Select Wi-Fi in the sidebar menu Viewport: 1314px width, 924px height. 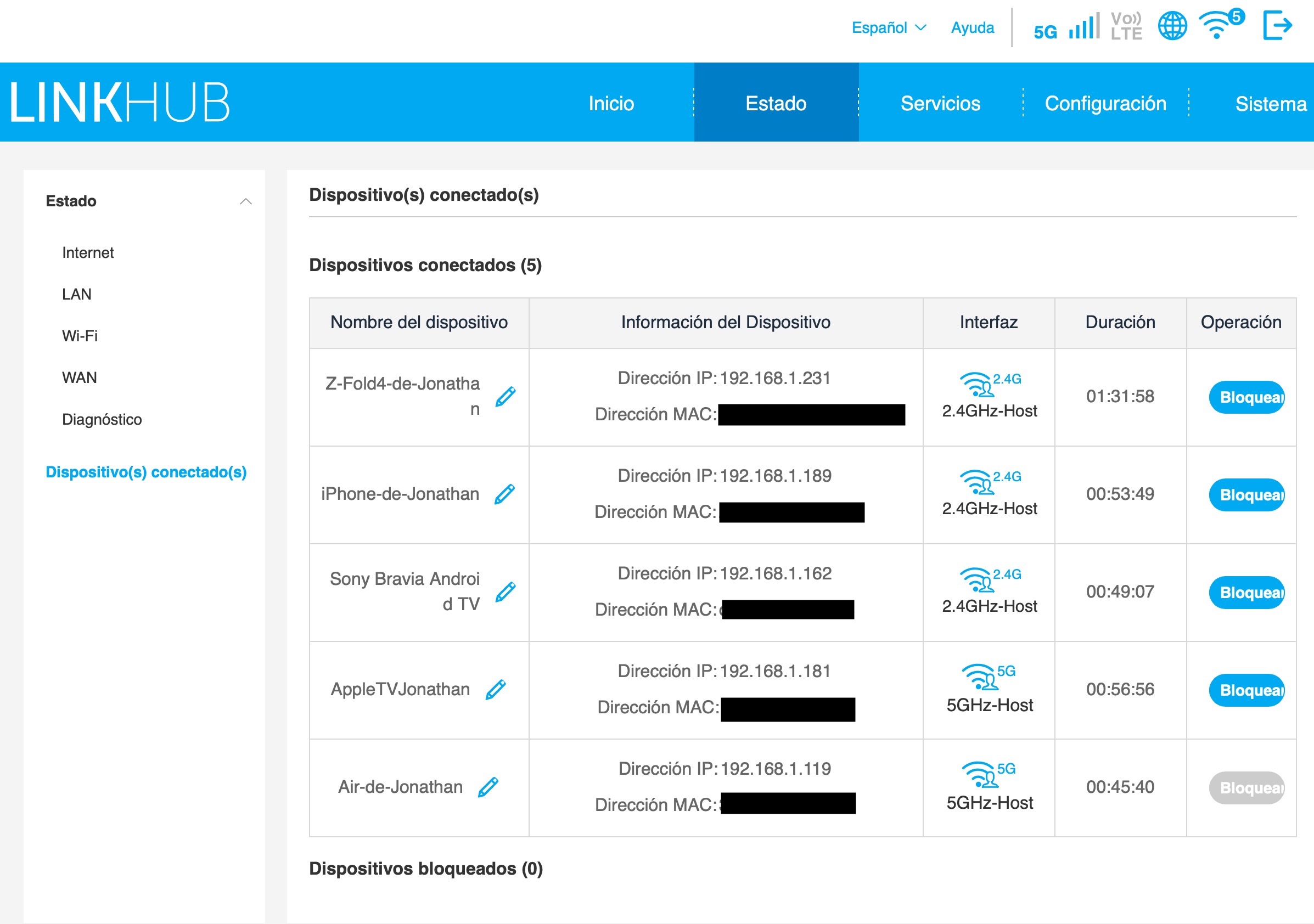pyautogui.click(x=80, y=336)
